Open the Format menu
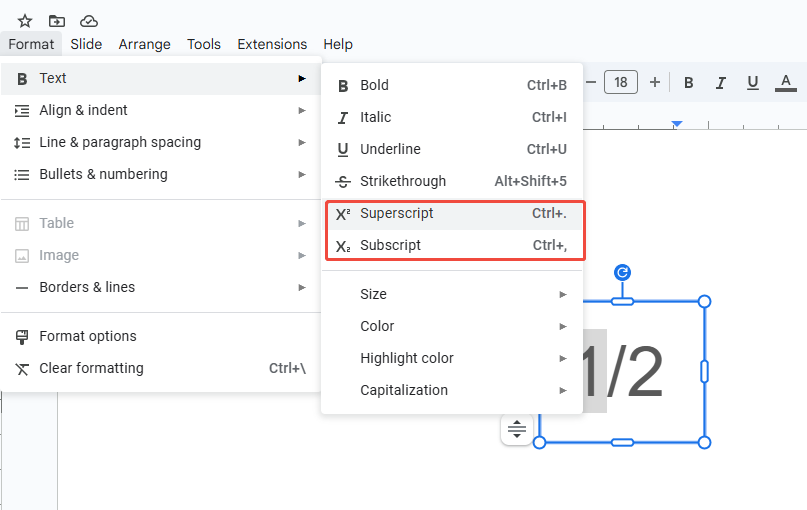 (x=31, y=44)
